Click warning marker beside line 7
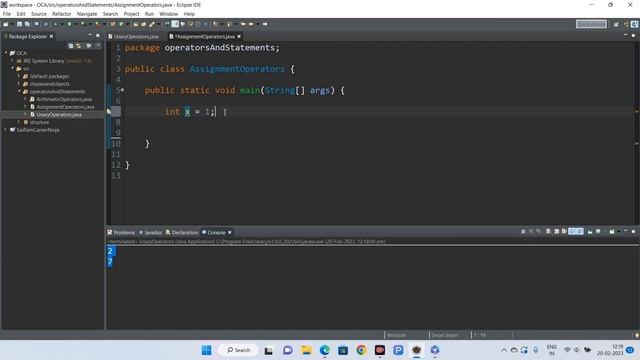Screen dimensions: 640x360 pos(109,111)
